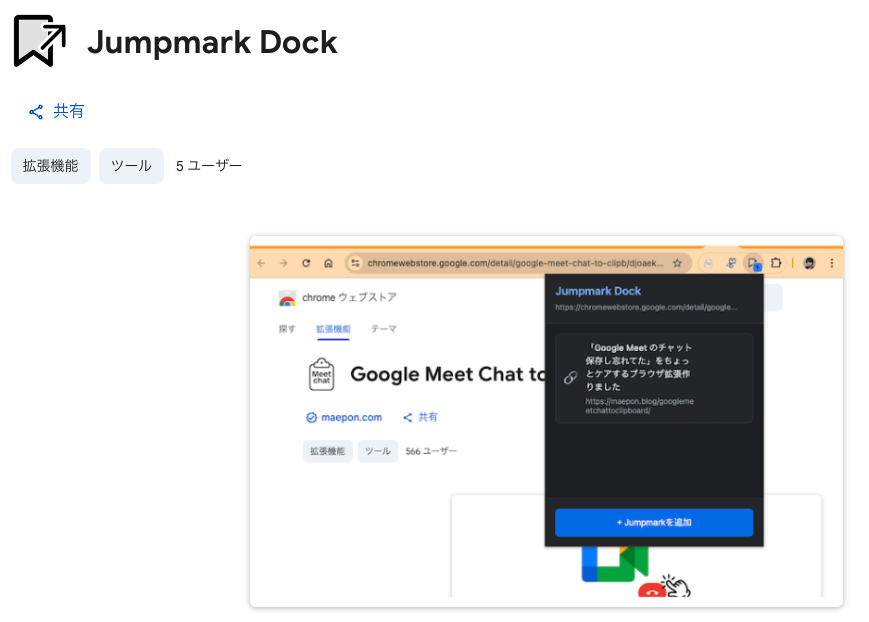The height and width of the screenshot is (622, 869).
Task: Select the 拡張機能 tab in the preview
Action: tap(333, 329)
